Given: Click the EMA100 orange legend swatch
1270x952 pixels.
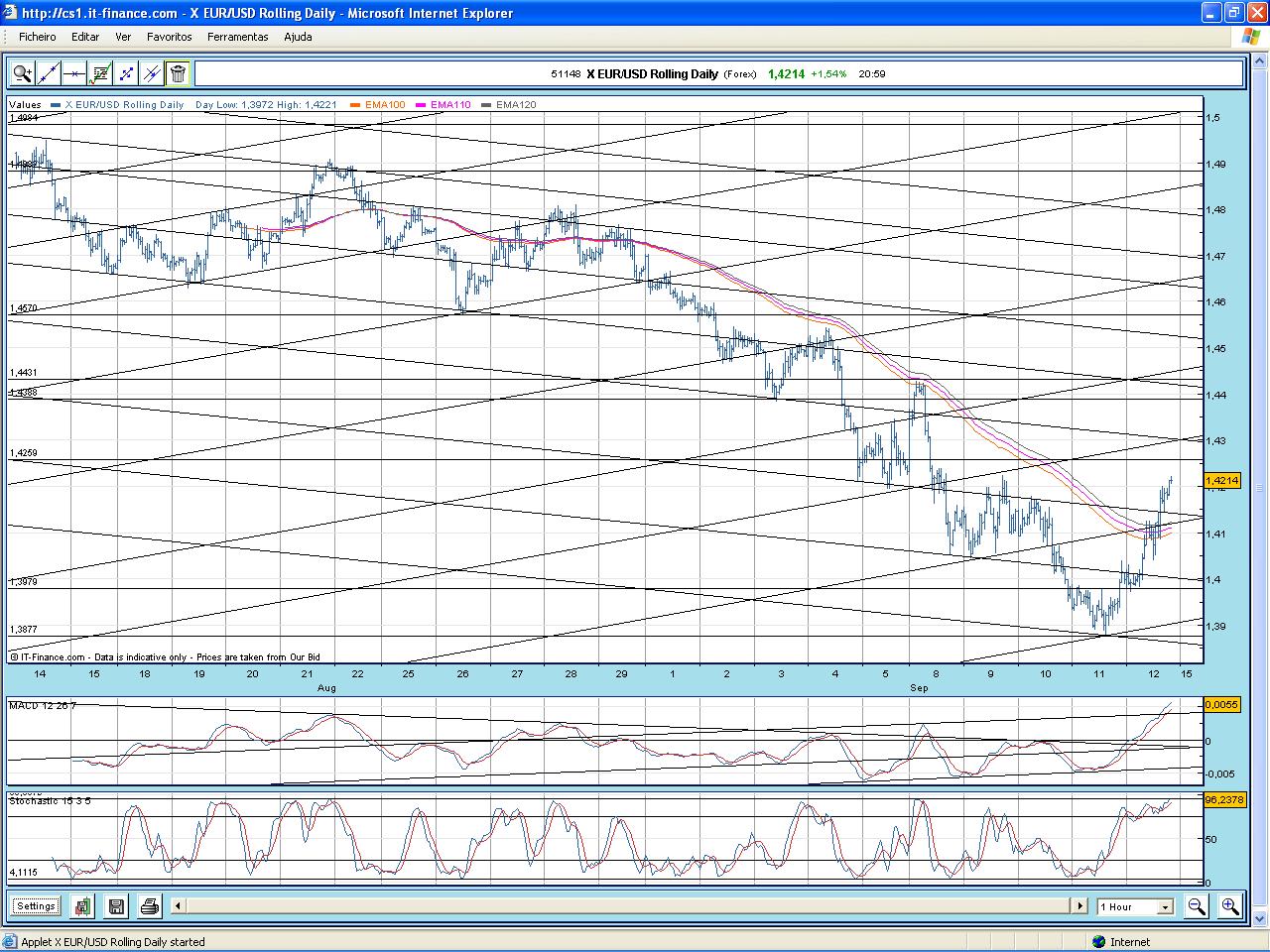Looking at the screenshot, I should point(355,105).
